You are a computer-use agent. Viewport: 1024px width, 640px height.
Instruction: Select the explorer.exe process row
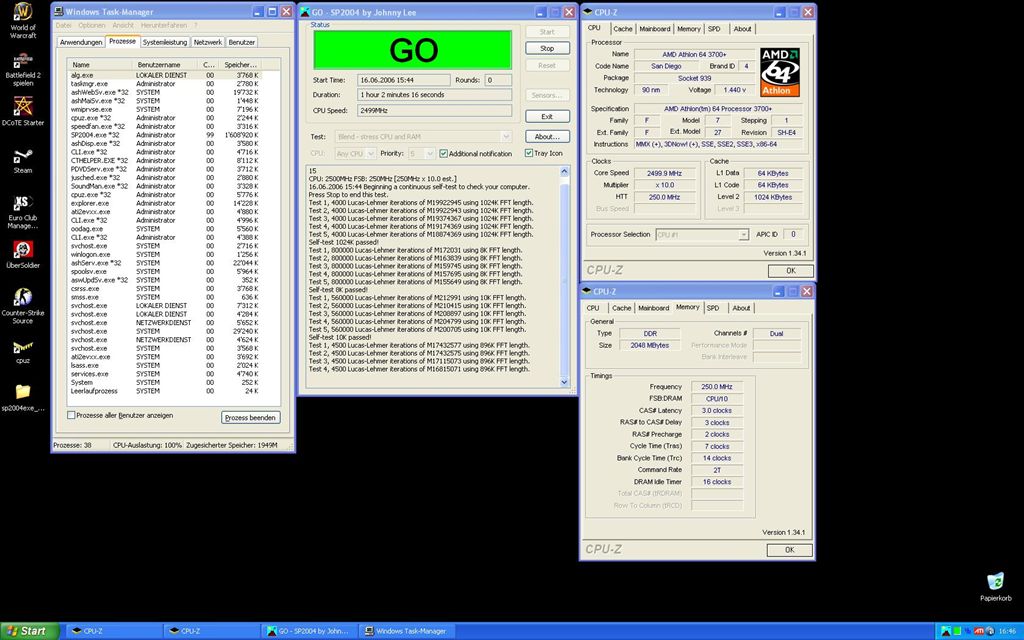click(x=165, y=203)
